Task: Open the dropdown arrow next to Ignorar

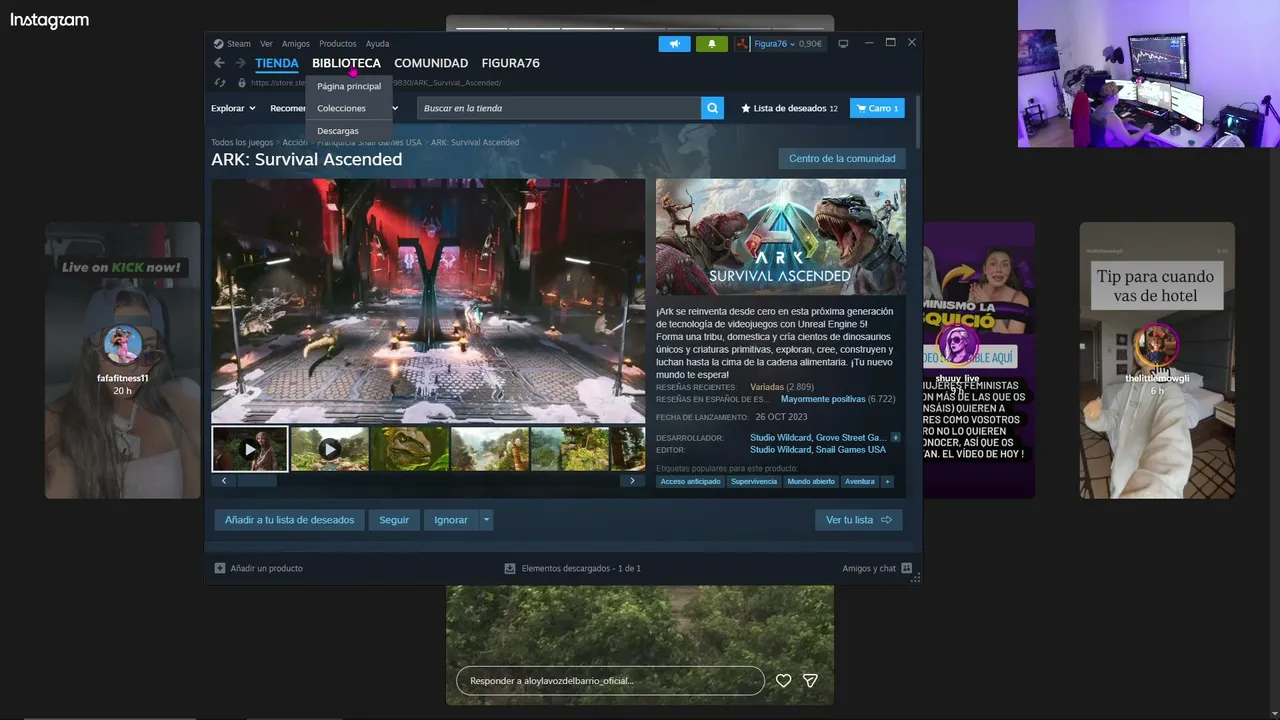Action: pos(487,520)
